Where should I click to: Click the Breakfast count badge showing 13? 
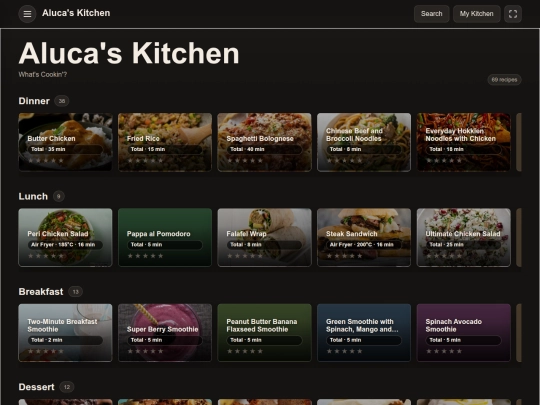[x=75, y=292]
